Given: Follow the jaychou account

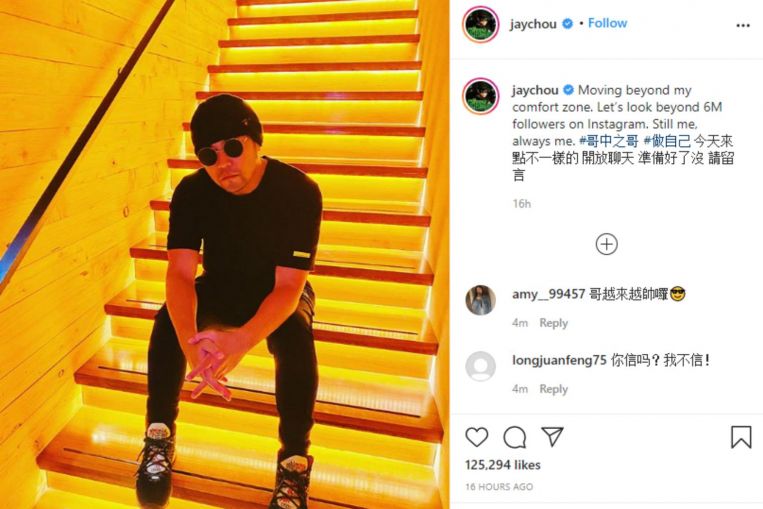Looking at the screenshot, I should click(x=607, y=23).
